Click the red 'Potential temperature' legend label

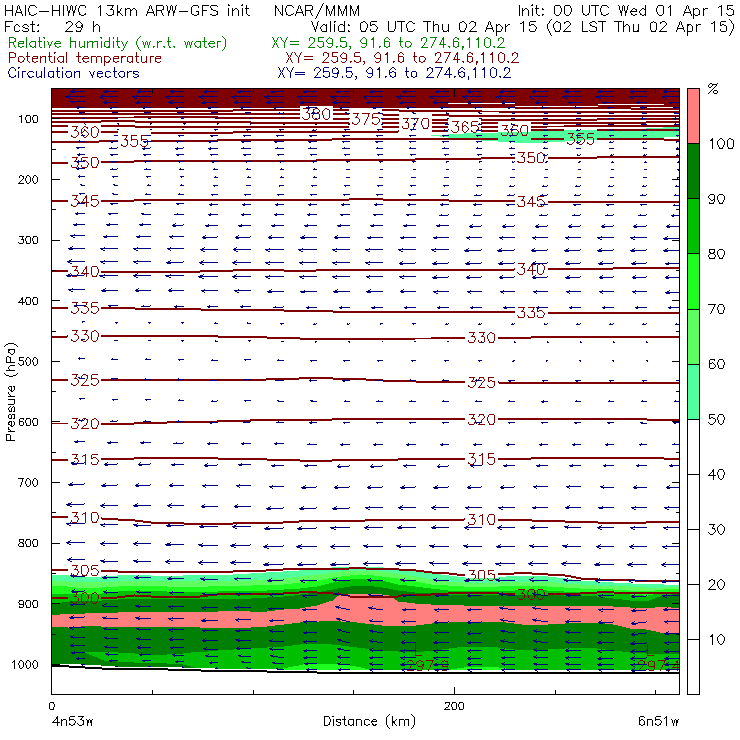(x=85, y=58)
